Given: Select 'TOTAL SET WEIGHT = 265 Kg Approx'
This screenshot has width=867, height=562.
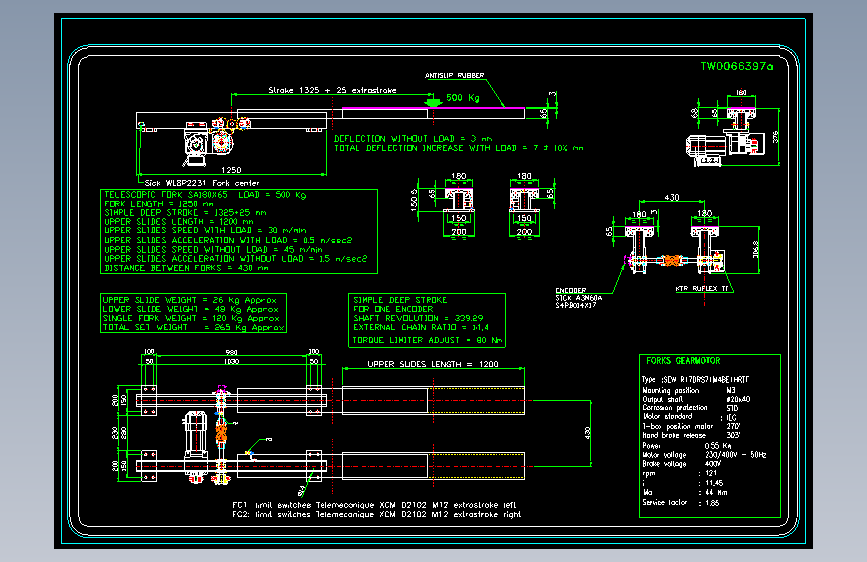Looking at the screenshot, I should click(194, 327).
